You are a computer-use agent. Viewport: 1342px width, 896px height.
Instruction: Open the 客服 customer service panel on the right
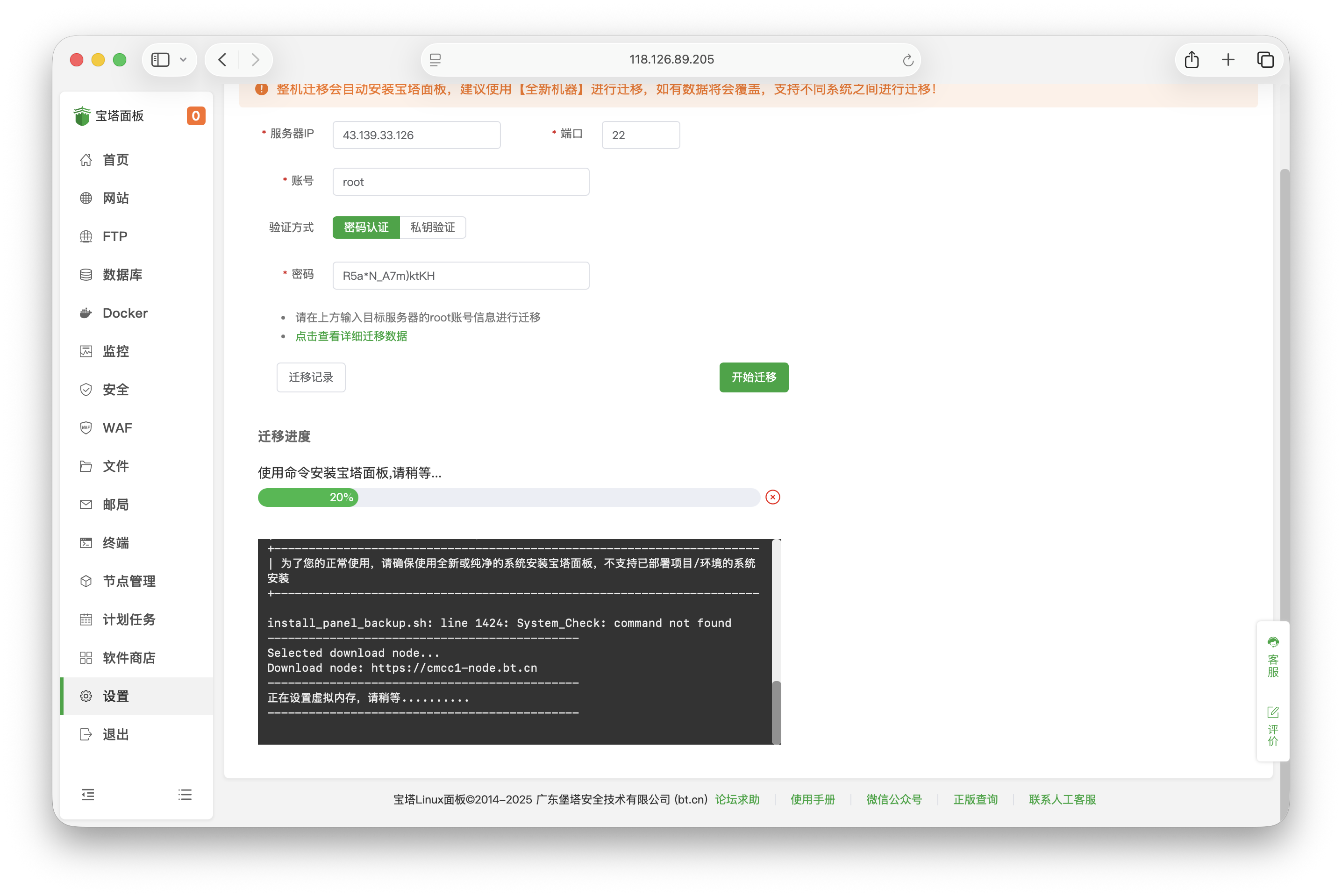coord(1272,663)
